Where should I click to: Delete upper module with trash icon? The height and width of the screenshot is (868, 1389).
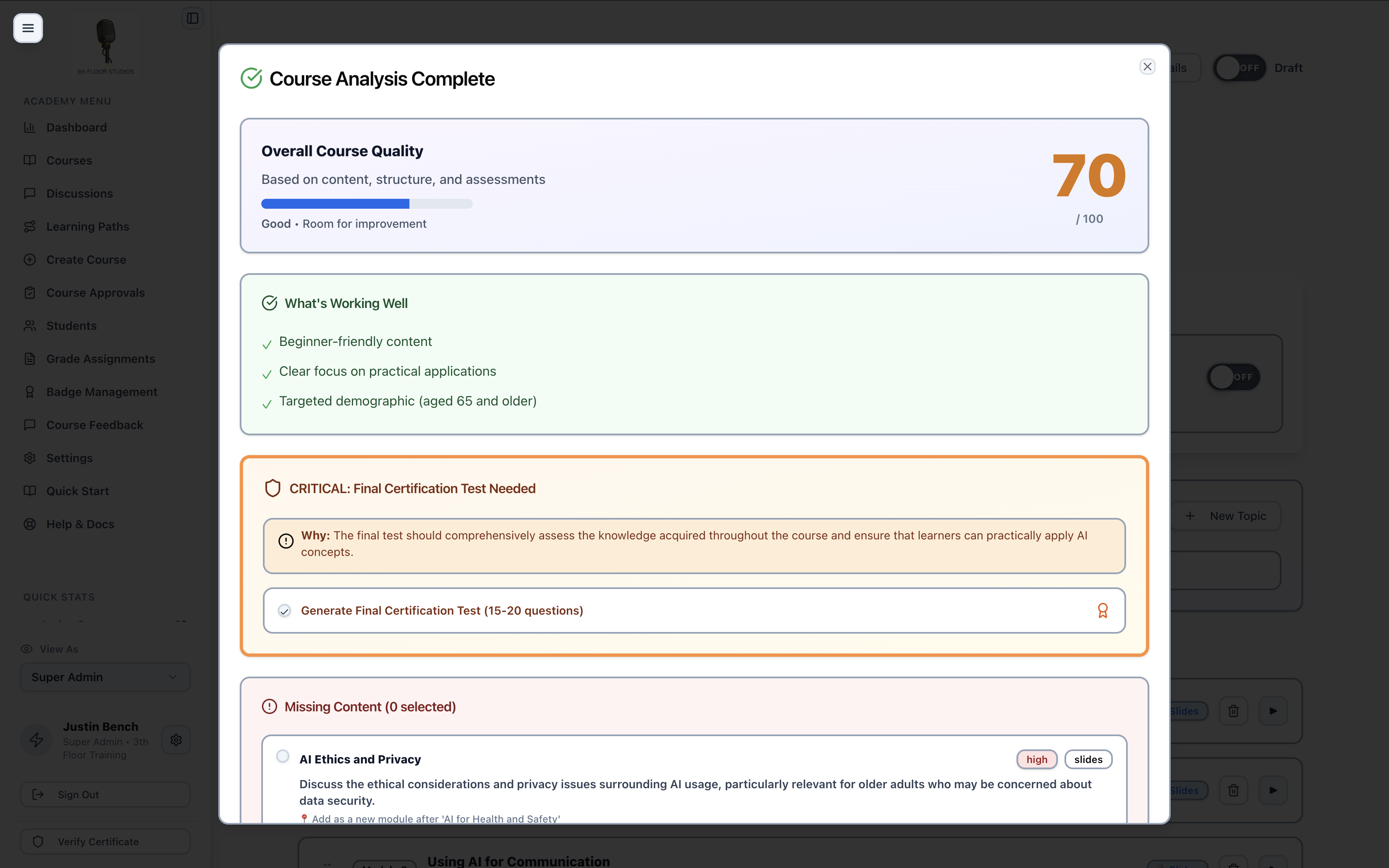click(1233, 711)
